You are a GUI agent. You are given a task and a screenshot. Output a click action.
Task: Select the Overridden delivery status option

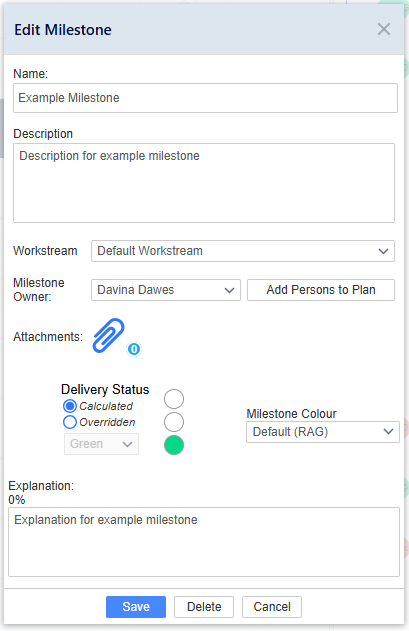tap(70, 422)
